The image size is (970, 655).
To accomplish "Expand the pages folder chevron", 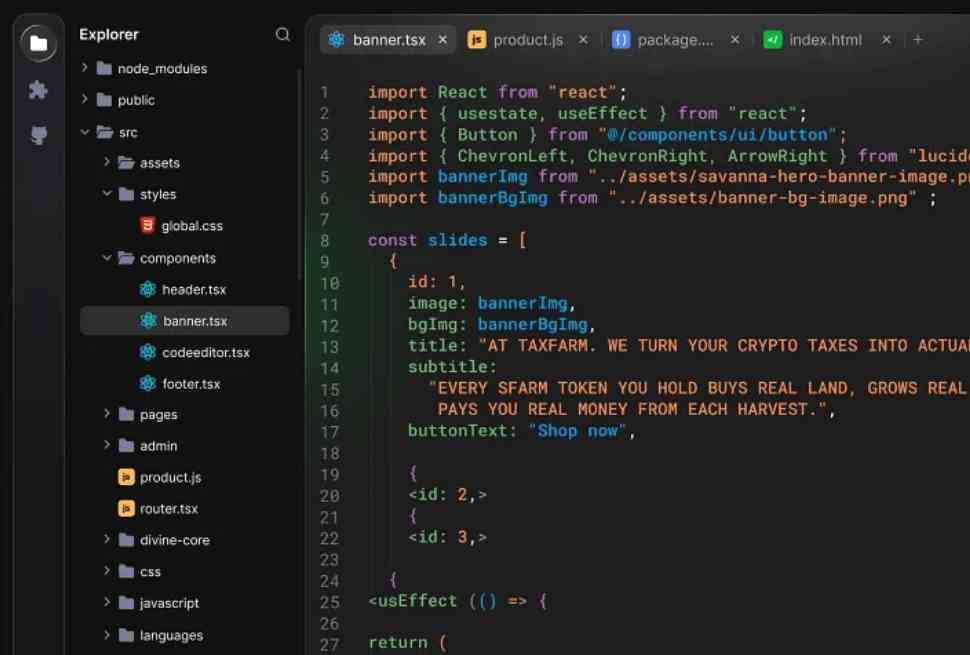I will point(106,413).
